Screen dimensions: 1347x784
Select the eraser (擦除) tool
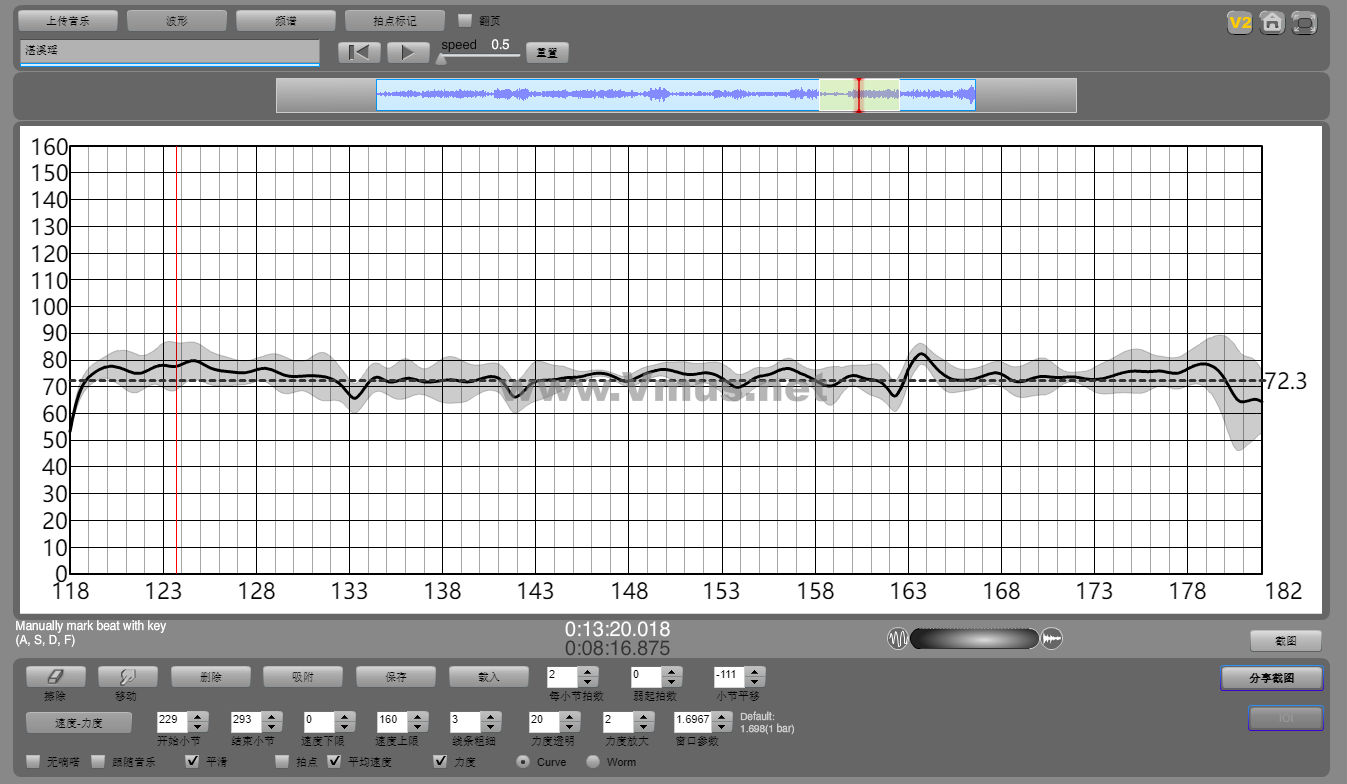pos(55,677)
